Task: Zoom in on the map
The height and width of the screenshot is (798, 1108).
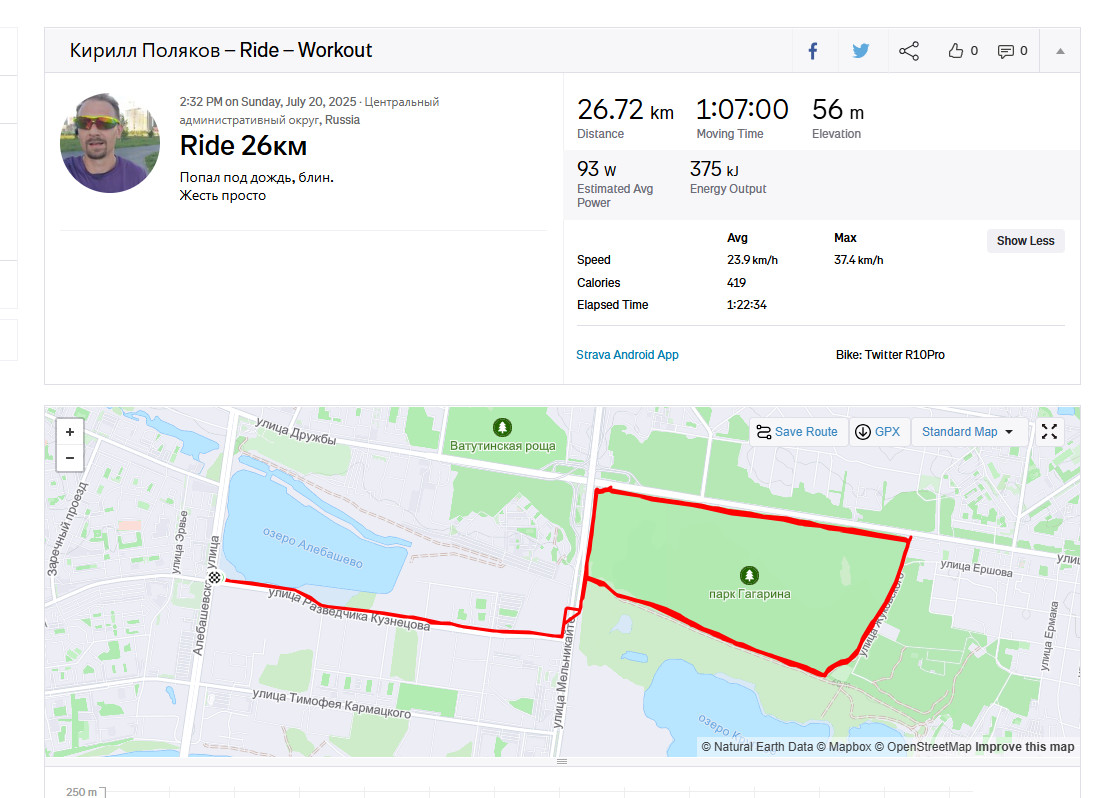Action: [x=70, y=432]
